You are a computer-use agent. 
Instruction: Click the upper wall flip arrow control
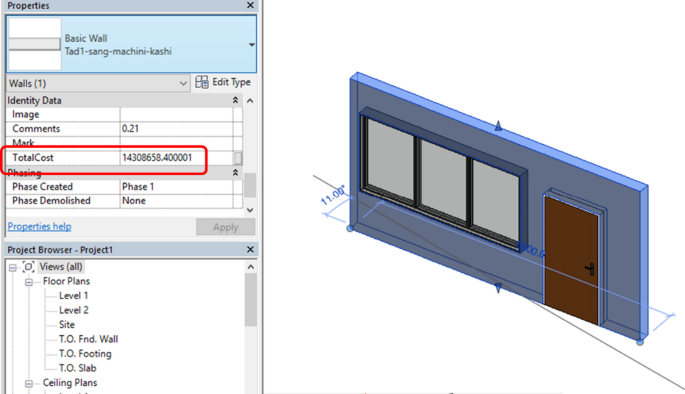click(x=498, y=126)
